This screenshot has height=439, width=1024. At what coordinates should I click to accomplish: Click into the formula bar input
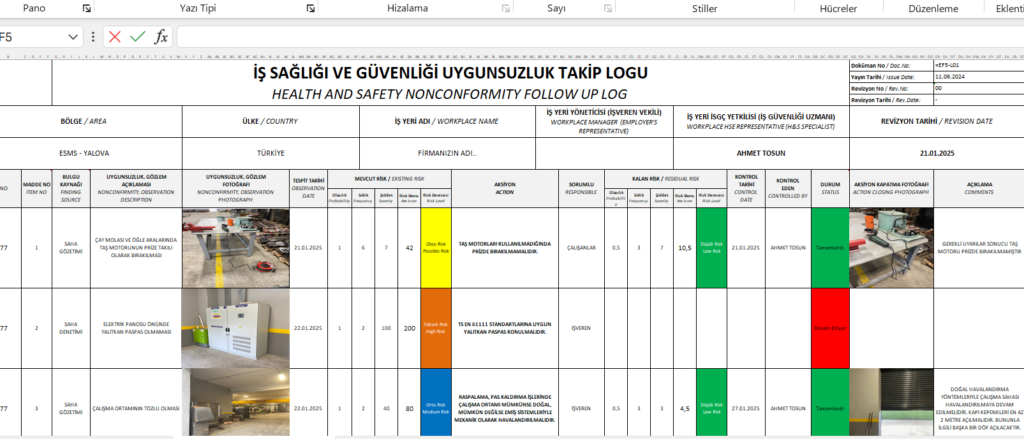600,37
